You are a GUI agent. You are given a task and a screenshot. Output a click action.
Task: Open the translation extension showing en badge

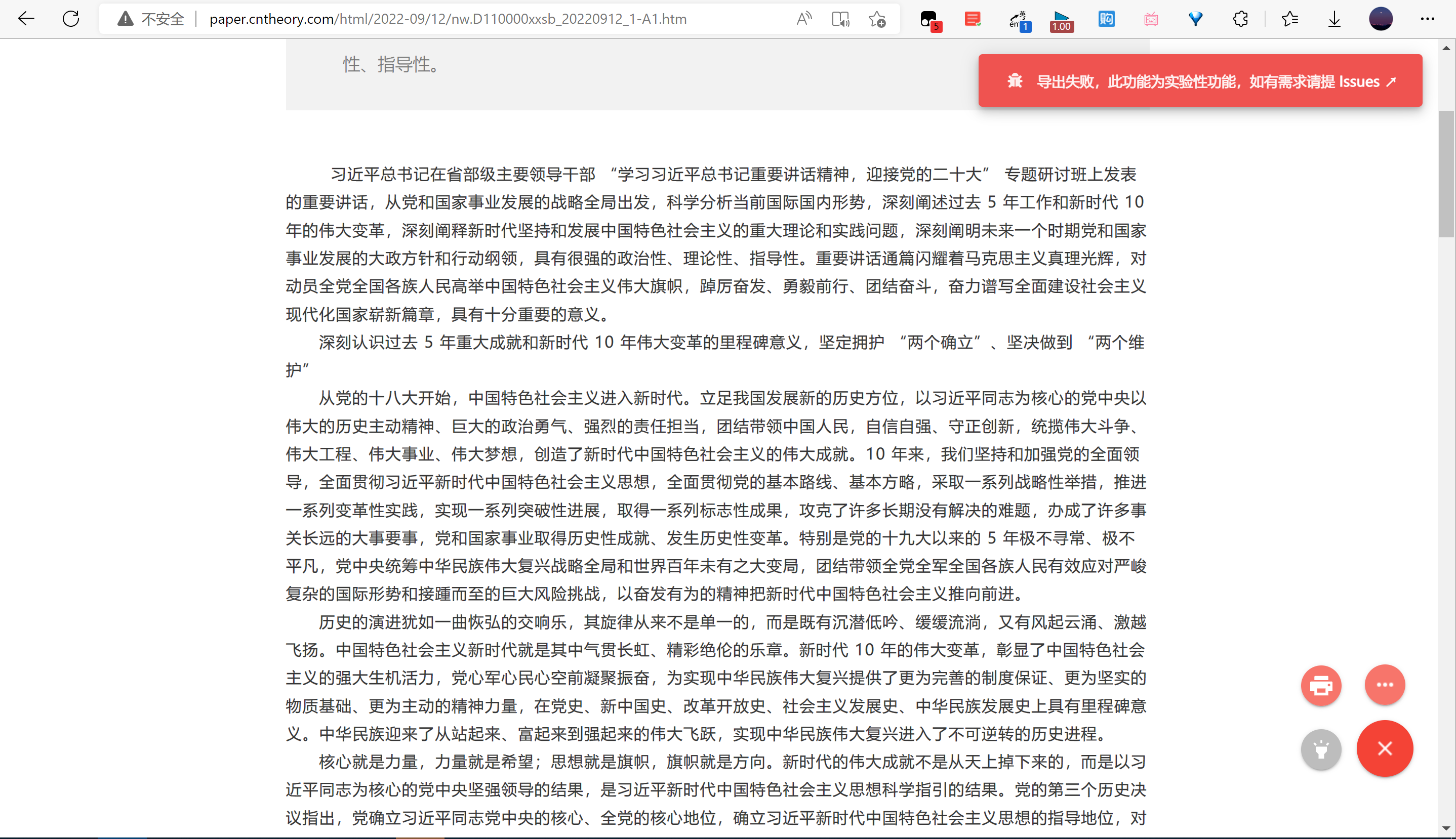click(x=1019, y=19)
